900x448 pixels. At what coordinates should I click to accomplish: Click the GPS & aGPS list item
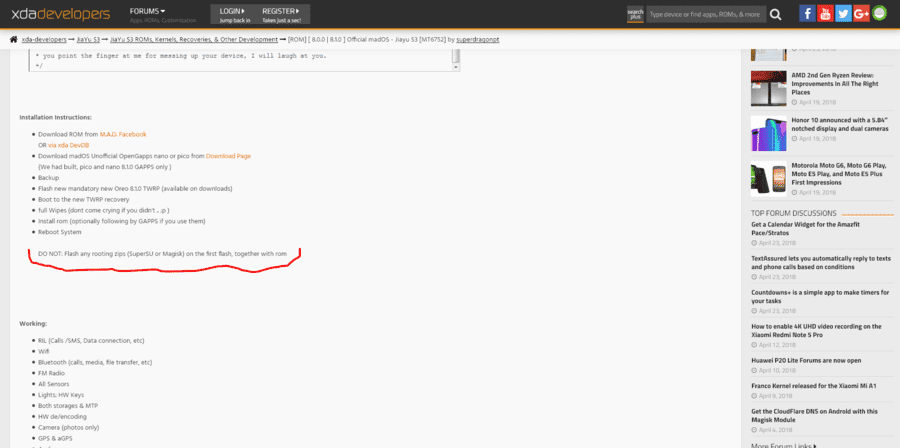click(x=56, y=438)
